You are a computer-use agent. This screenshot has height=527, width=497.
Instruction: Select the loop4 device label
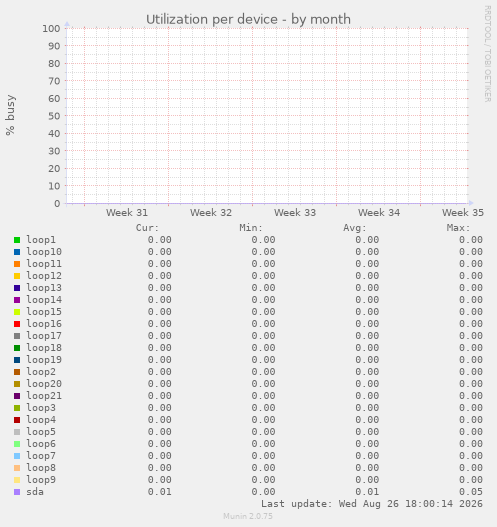pyautogui.click(x=41, y=420)
